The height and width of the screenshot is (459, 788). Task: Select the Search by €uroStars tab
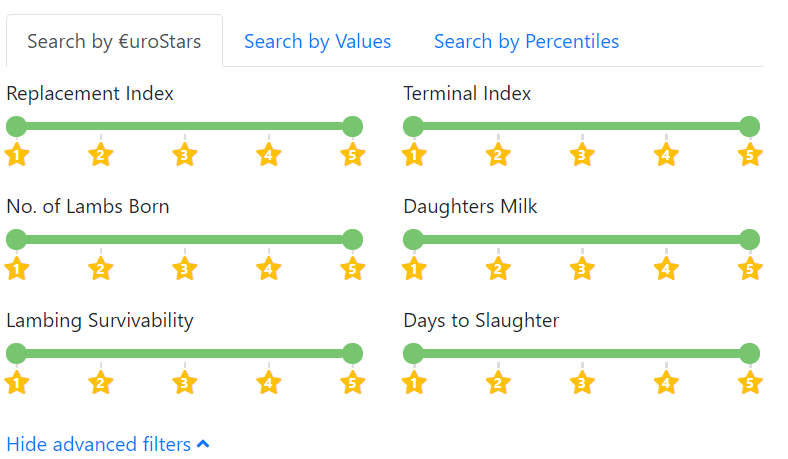click(x=114, y=41)
